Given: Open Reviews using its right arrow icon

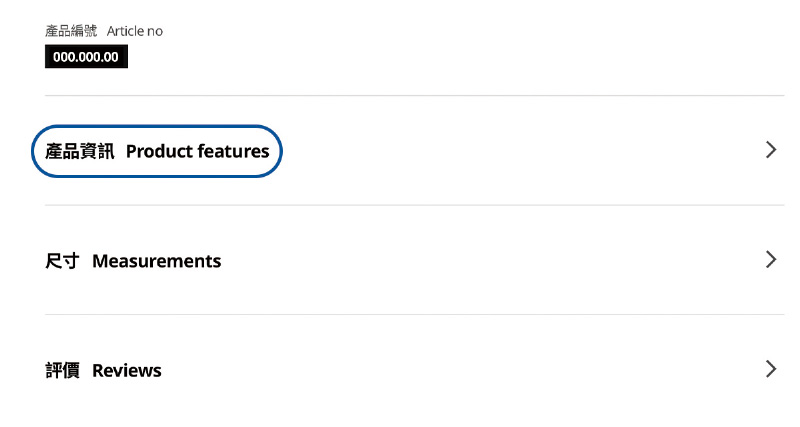Looking at the screenshot, I should [x=770, y=369].
